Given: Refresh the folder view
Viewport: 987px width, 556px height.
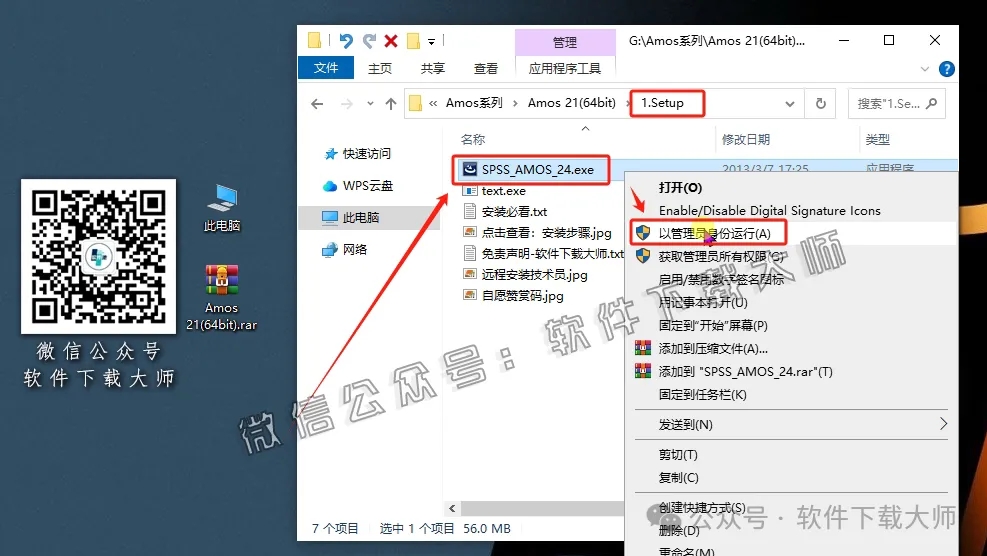Looking at the screenshot, I should [821, 104].
